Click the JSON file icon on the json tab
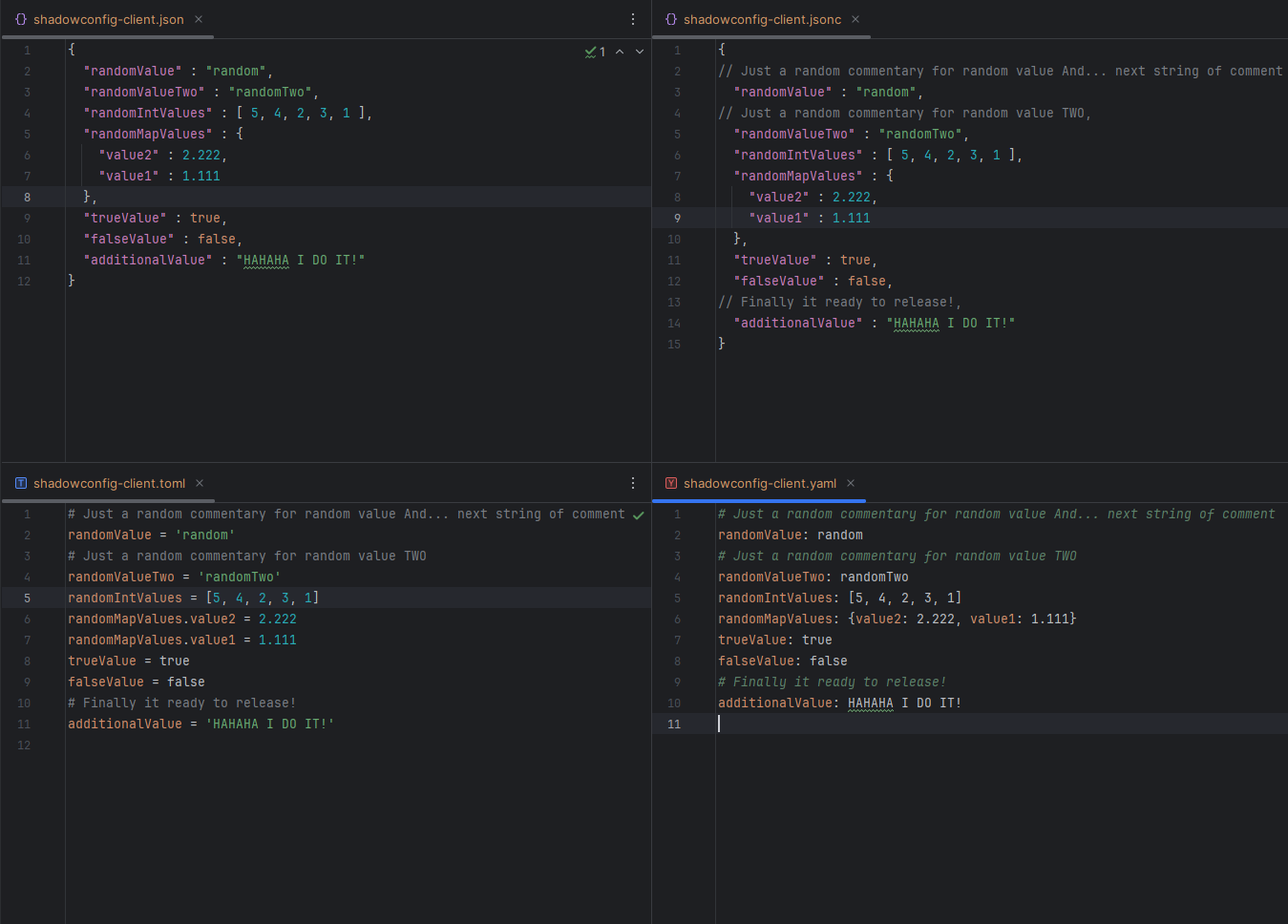 coord(21,19)
